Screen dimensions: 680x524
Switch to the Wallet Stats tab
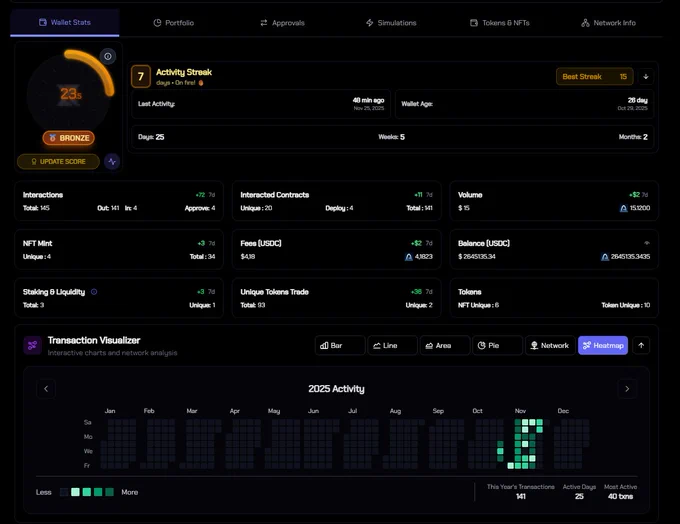tap(65, 23)
